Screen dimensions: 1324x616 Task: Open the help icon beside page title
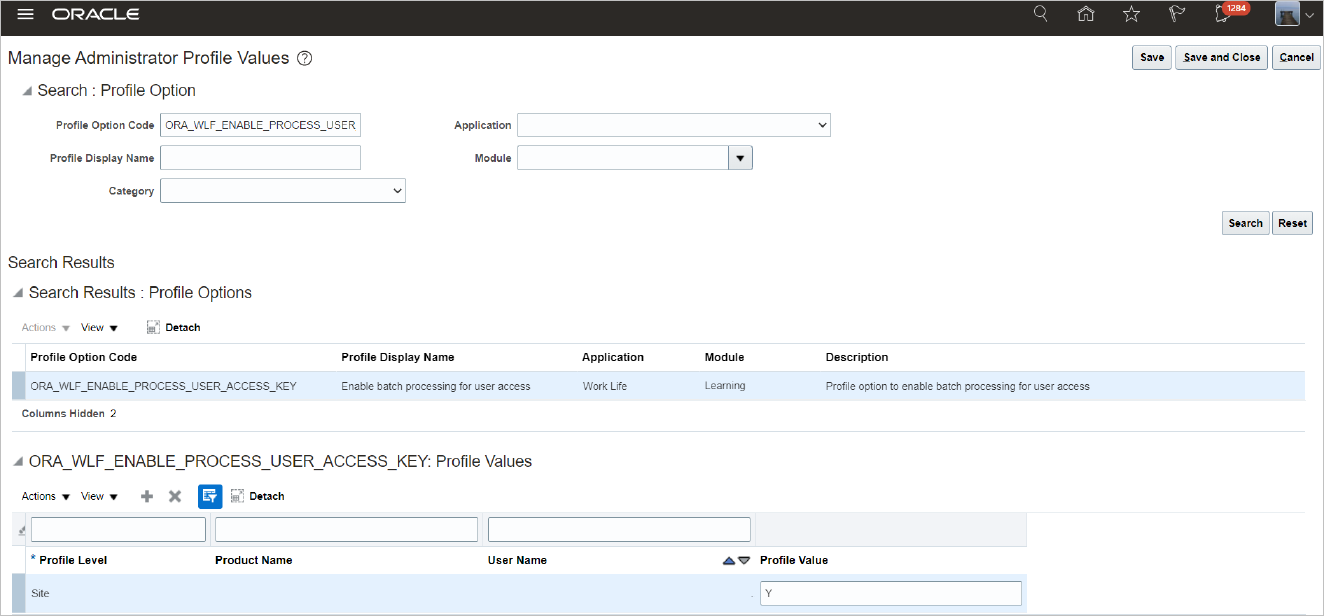point(305,58)
